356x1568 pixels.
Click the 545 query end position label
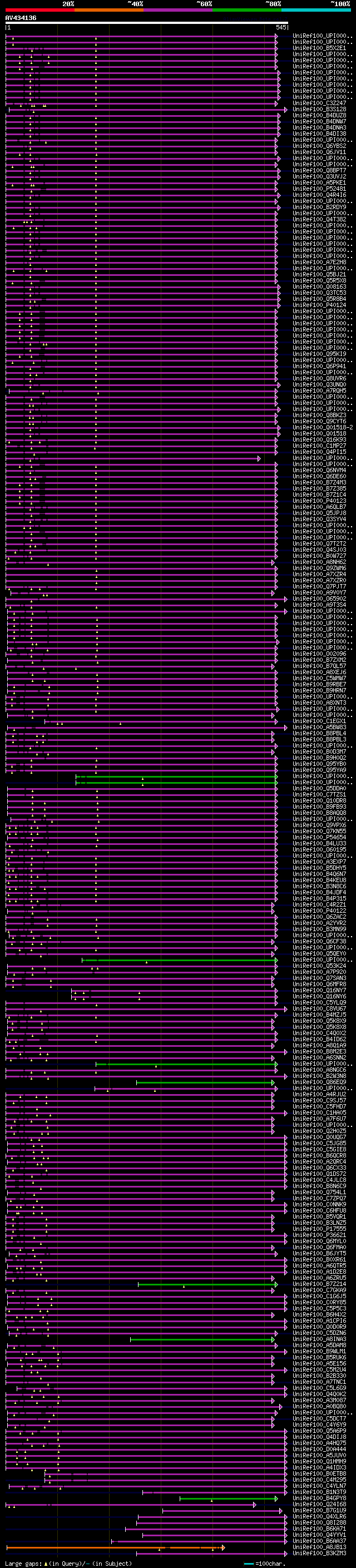(x=281, y=27)
